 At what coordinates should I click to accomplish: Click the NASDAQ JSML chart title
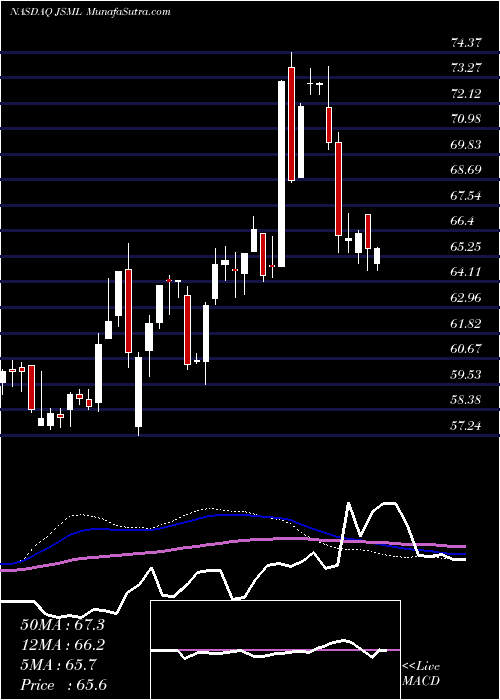(x=89, y=12)
